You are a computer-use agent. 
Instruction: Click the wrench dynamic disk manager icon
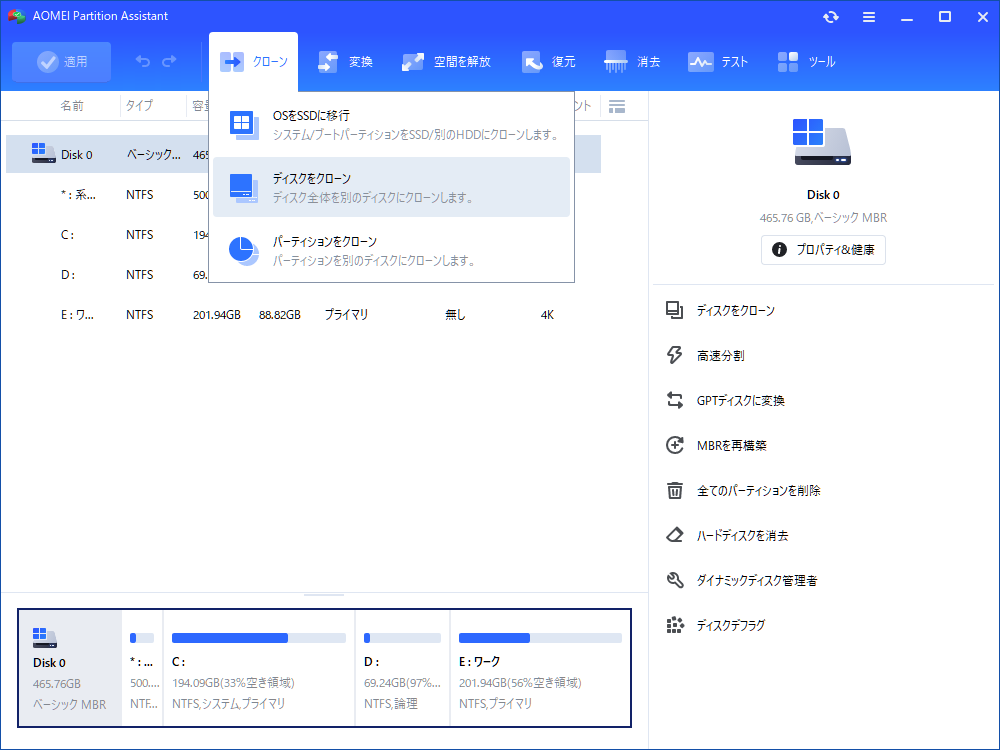675,580
